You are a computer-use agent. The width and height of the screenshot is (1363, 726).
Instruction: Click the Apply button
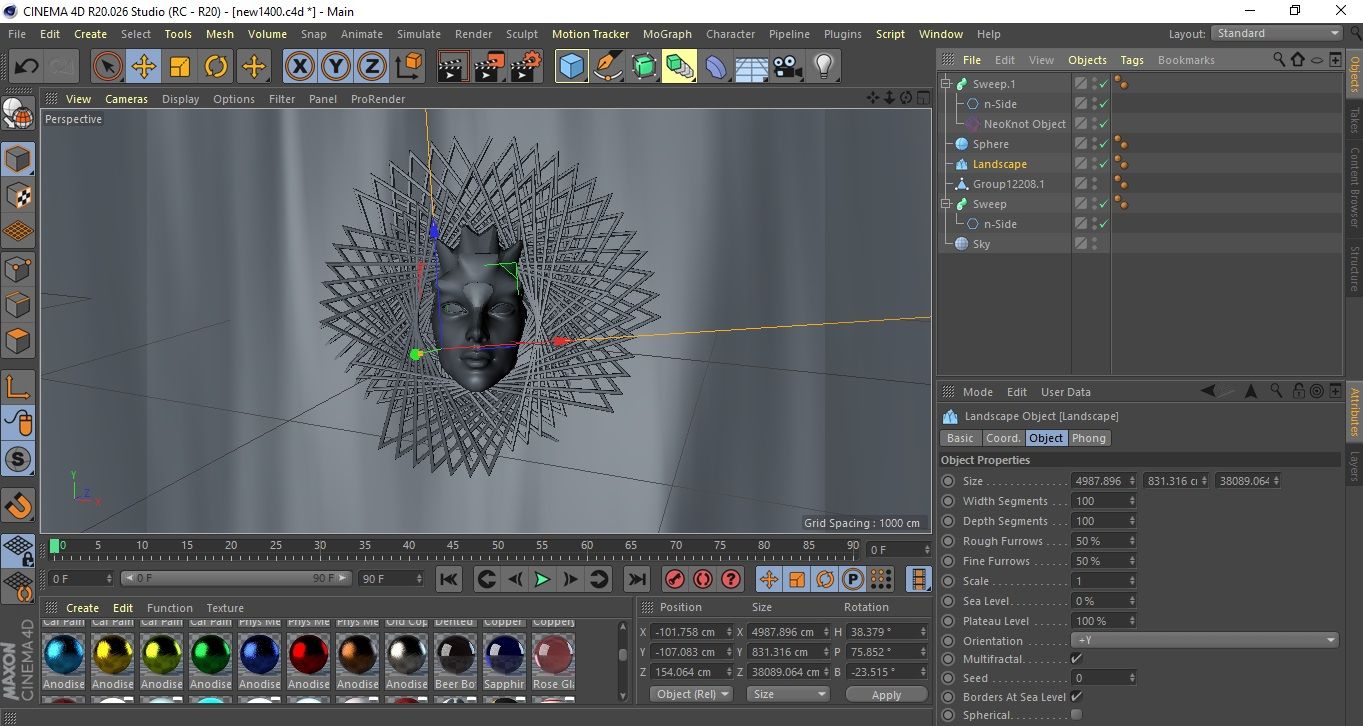(886, 694)
